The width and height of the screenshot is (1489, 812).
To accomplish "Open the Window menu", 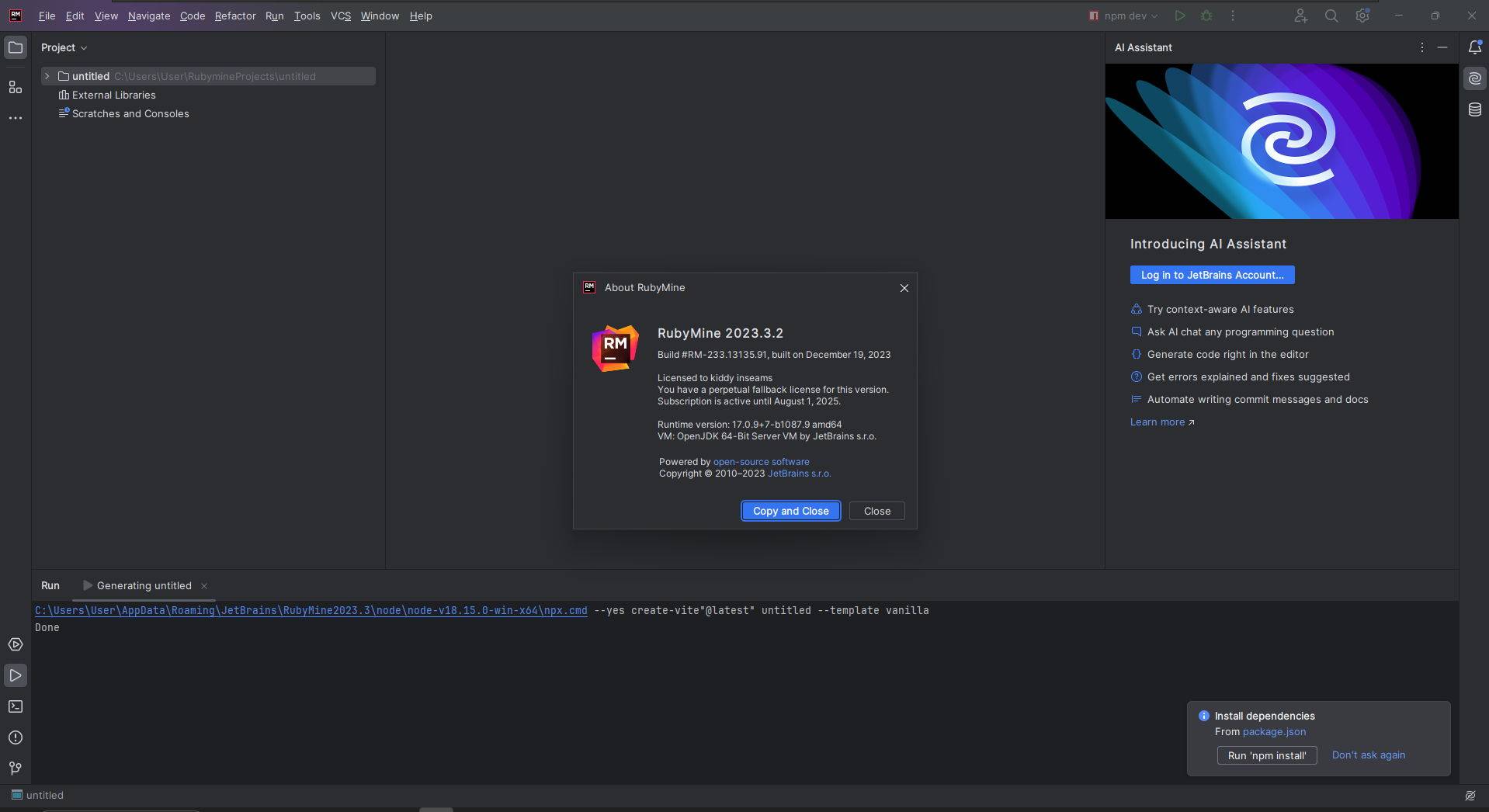I will [x=380, y=16].
